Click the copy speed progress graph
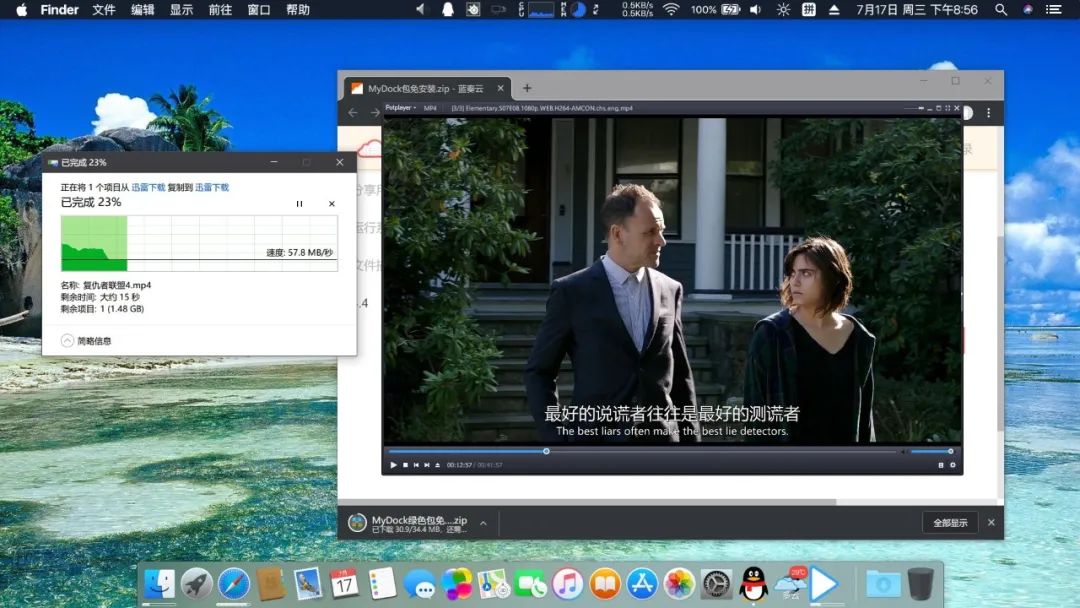1080x608 pixels. (199, 243)
